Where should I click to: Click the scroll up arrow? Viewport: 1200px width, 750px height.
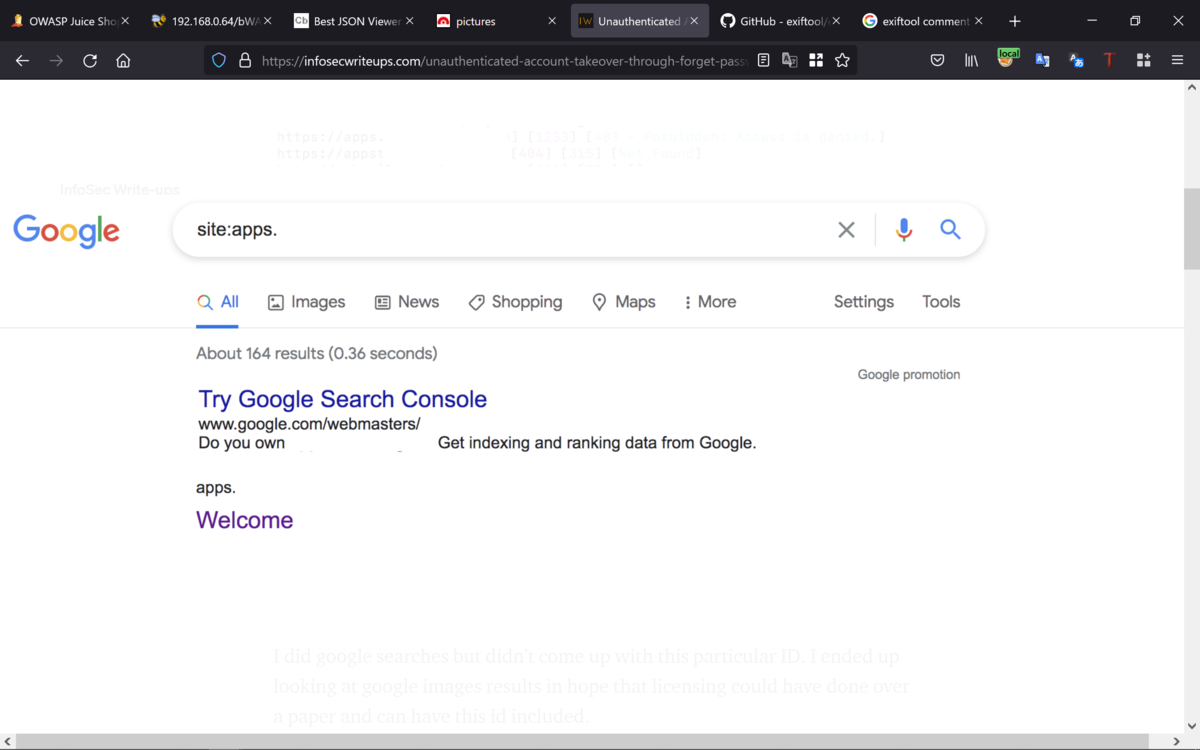1191,88
